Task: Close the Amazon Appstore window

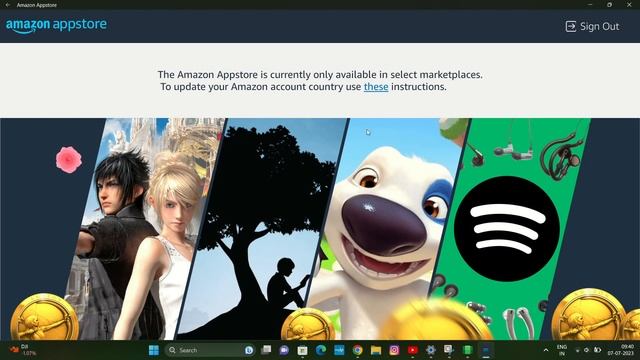Action: [629, 5]
